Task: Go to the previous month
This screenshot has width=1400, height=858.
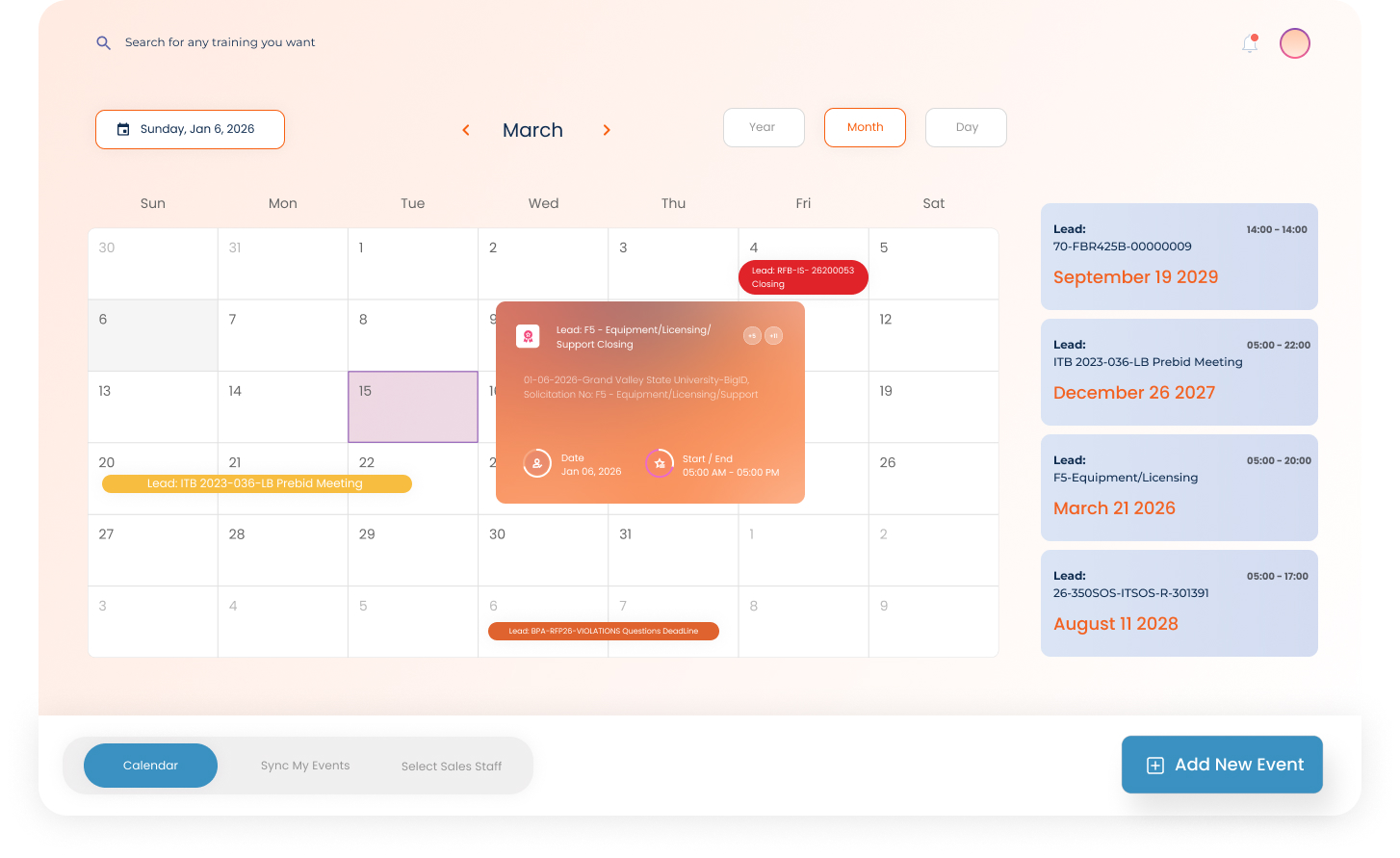Action: (x=466, y=130)
